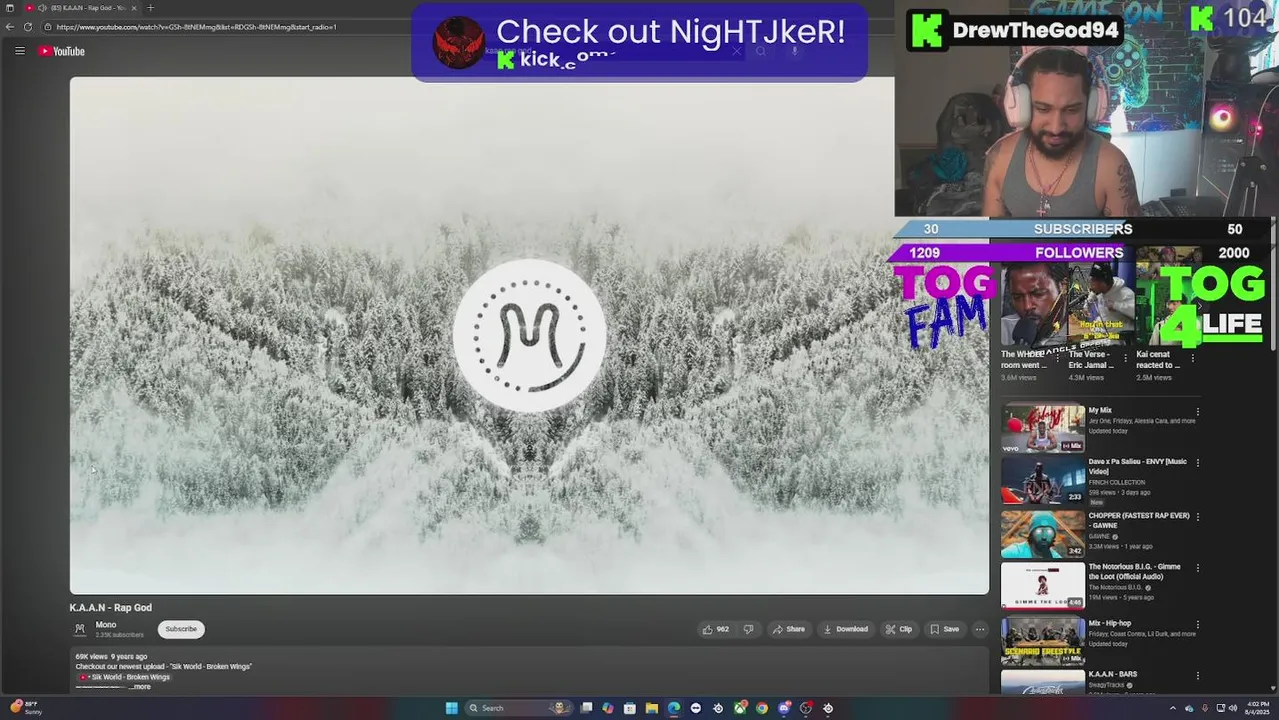Image resolution: width=1279 pixels, height=720 pixels.
Task: Open Google Chrome from the taskbar
Action: tap(762, 708)
